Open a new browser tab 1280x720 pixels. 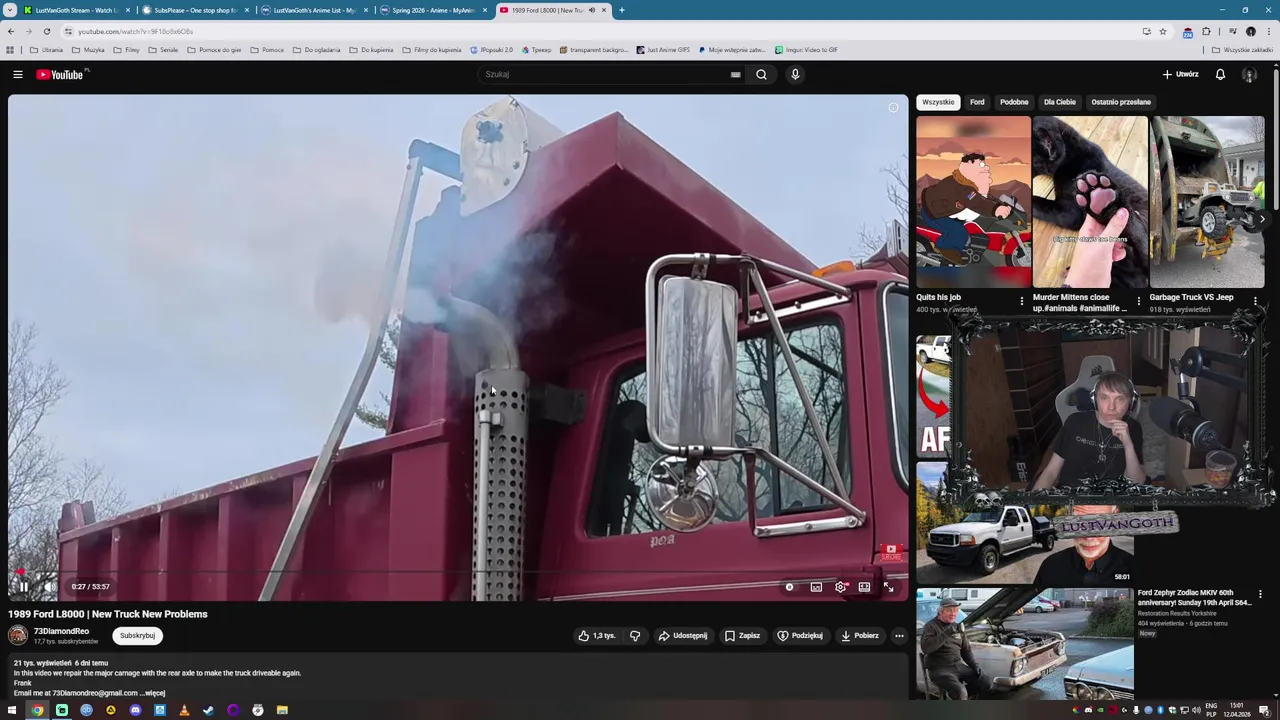click(621, 10)
